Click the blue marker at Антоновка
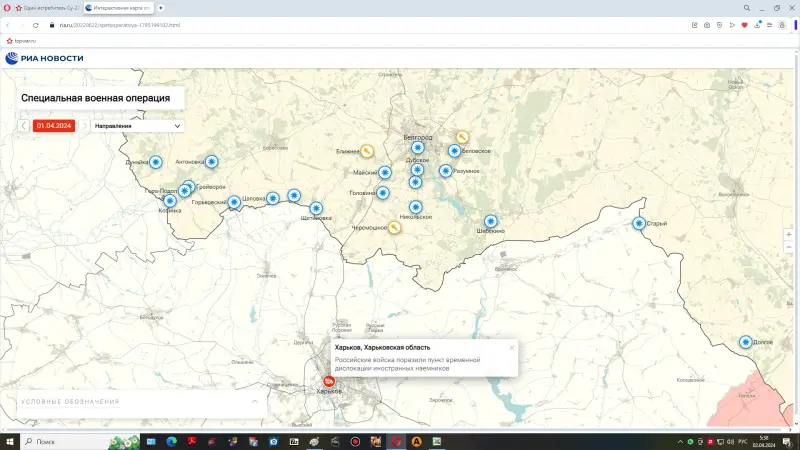Image resolution: width=800 pixels, height=450 pixels. [x=211, y=161]
